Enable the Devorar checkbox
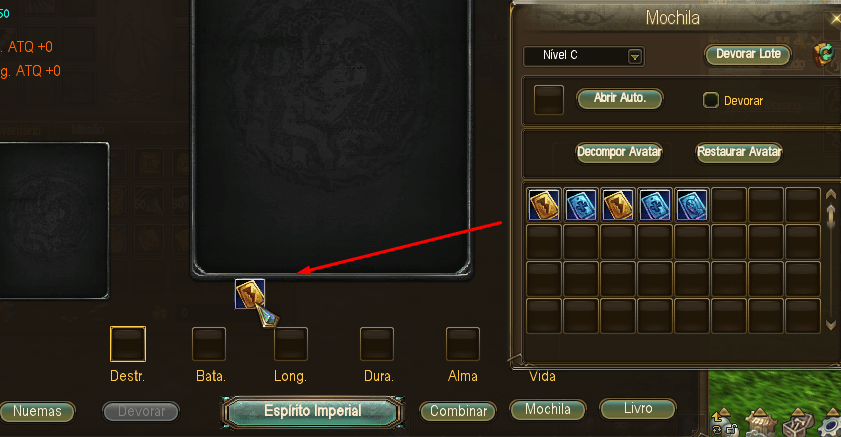The image size is (841, 437). tap(711, 100)
